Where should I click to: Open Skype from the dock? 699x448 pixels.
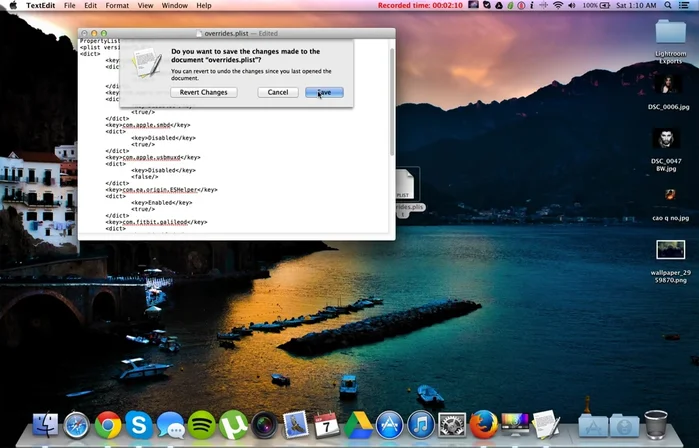[139, 425]
